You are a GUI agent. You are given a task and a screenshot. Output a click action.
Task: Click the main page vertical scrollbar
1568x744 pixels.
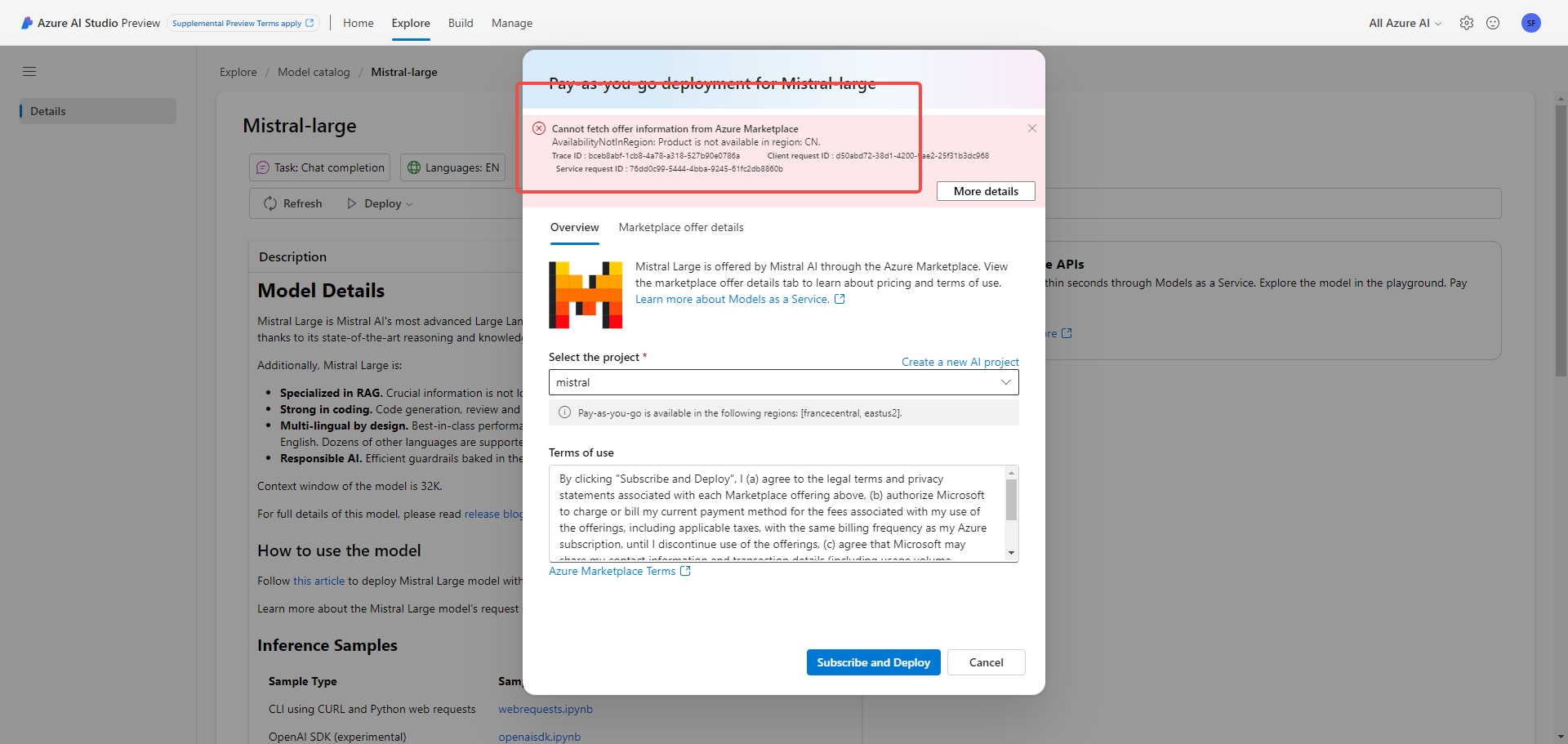(1561, 241)
